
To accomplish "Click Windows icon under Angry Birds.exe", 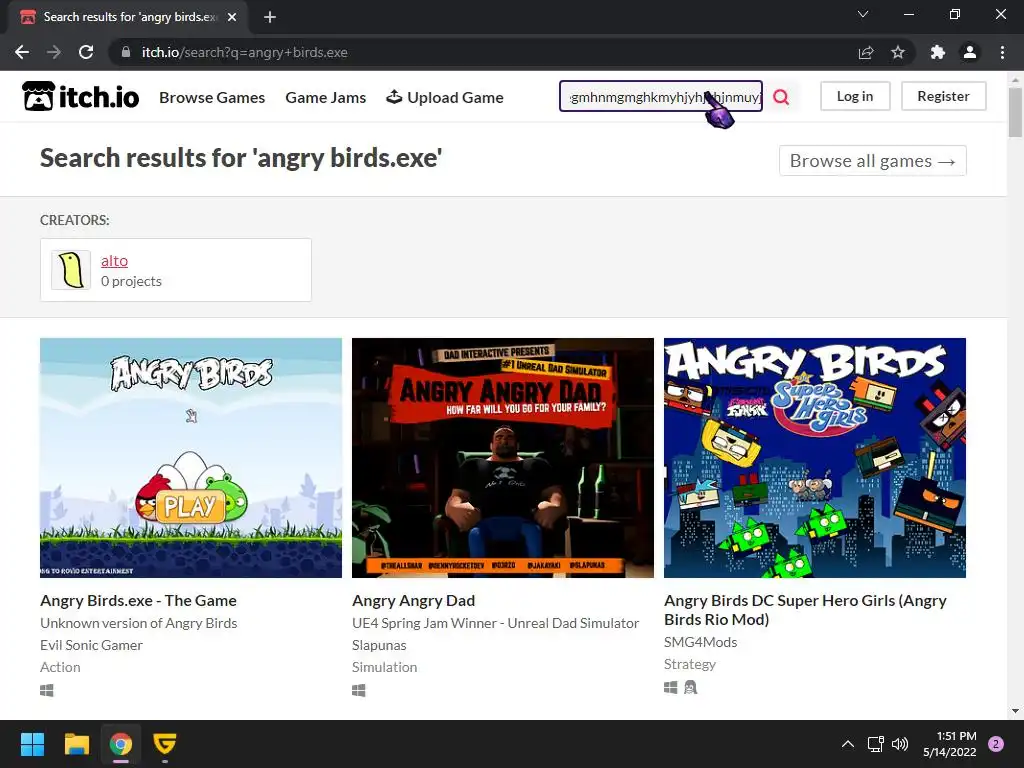I will tap(46, 690).
